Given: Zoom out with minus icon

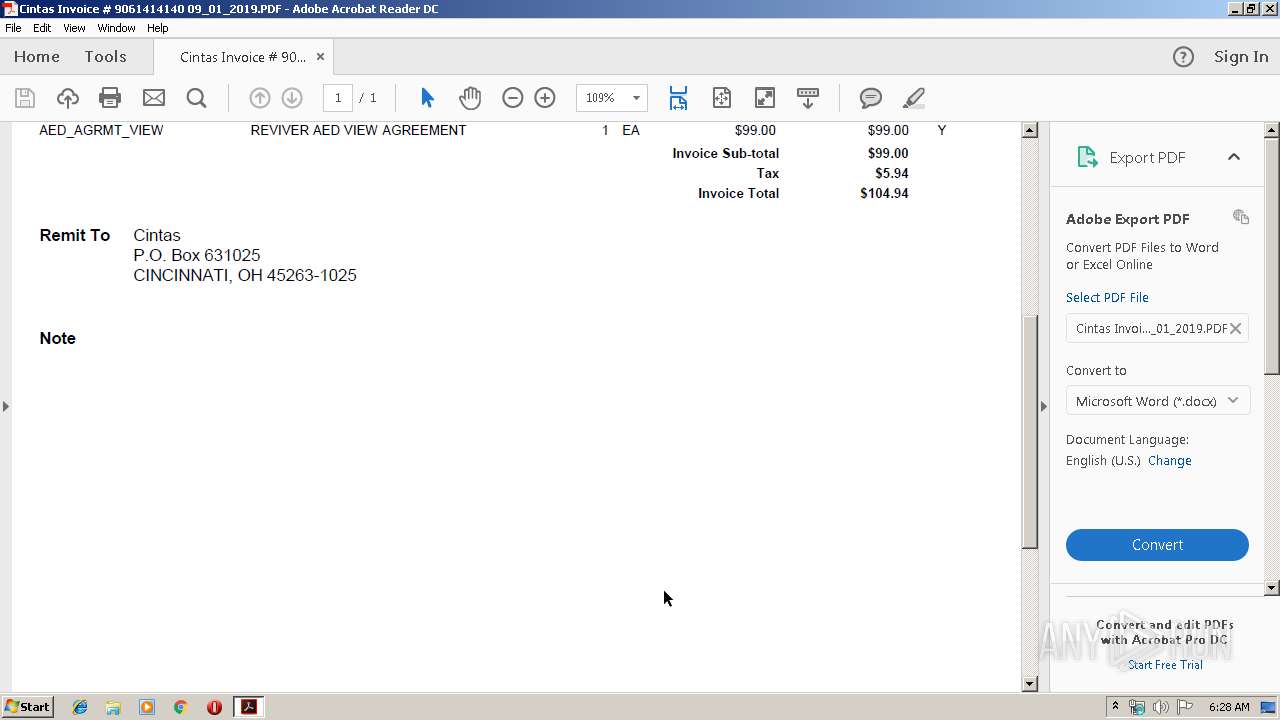Looking at the screenshot, I should pyautogui.click(x=512, y=98).
